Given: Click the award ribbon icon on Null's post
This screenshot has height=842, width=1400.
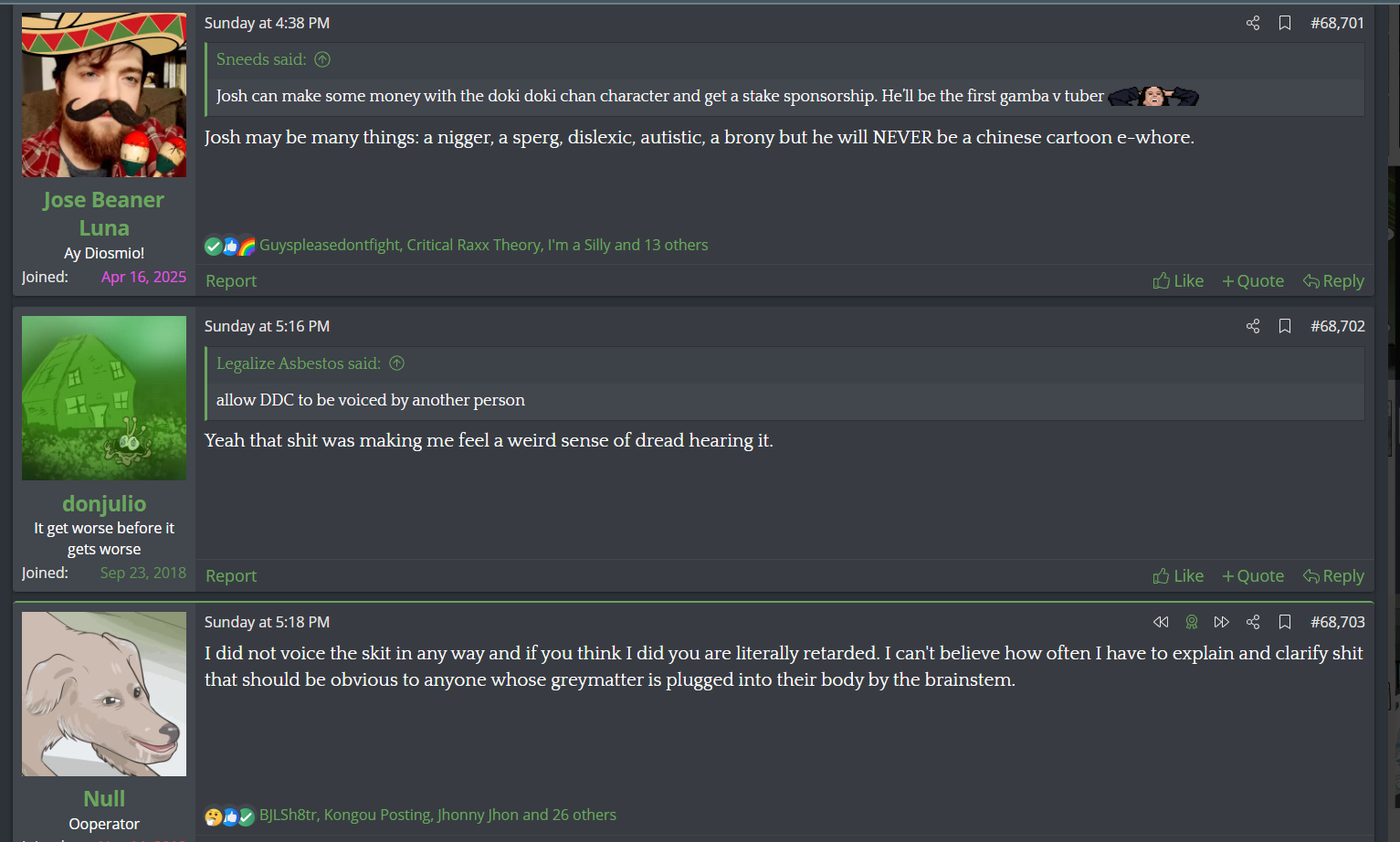Looking at the screenshot, I should pos(1191,622).
